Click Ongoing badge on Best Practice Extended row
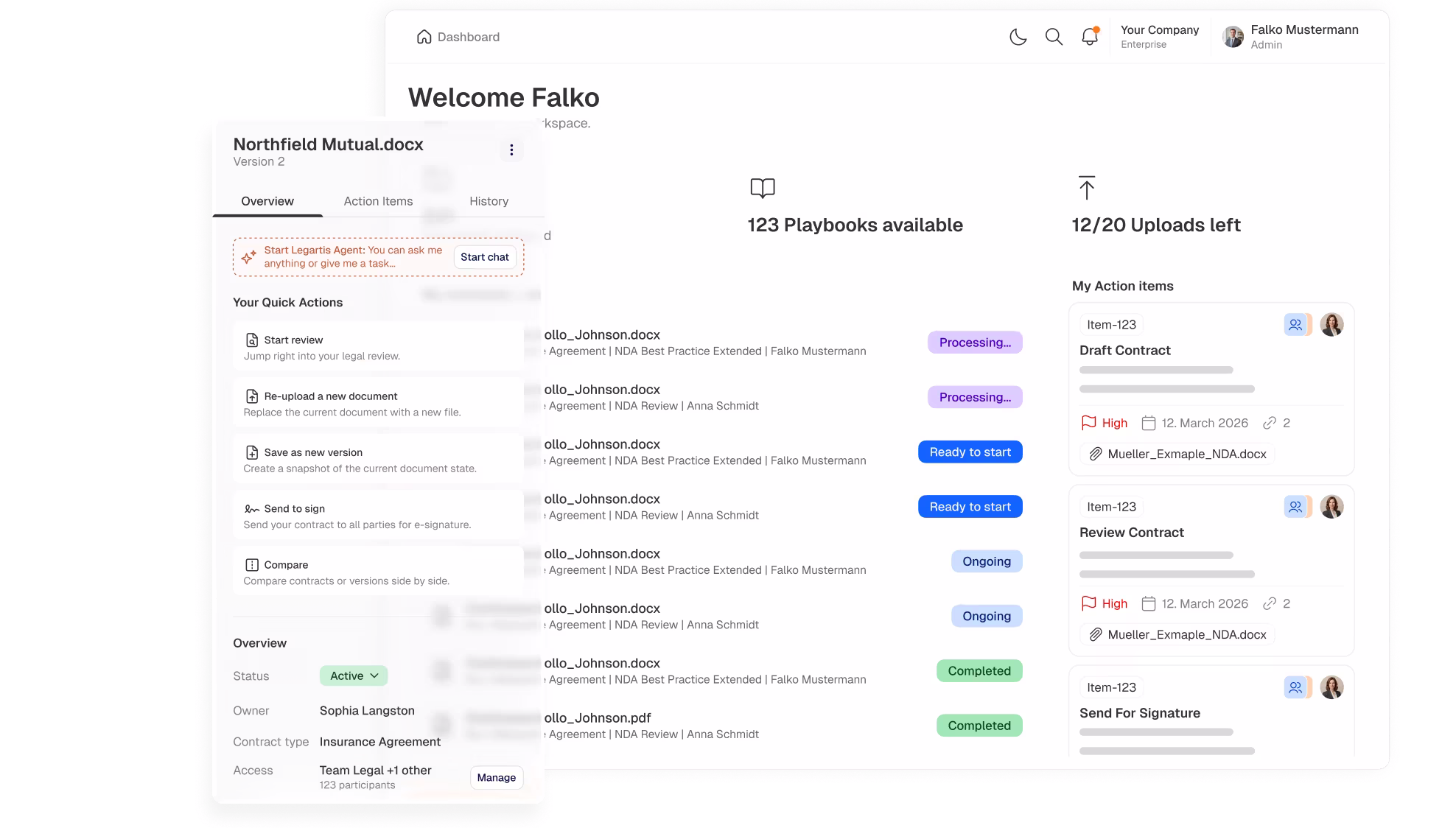 [987, 561]
